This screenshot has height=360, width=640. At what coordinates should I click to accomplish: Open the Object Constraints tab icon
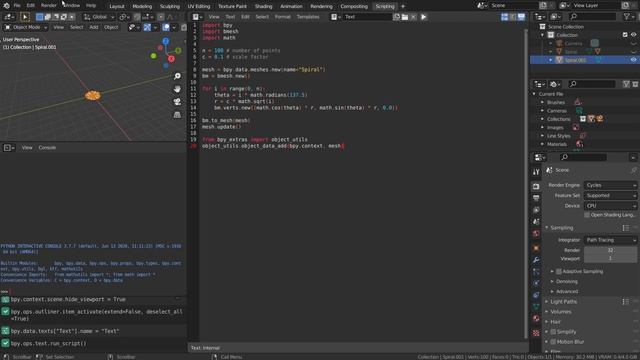[x=536, y=295]
